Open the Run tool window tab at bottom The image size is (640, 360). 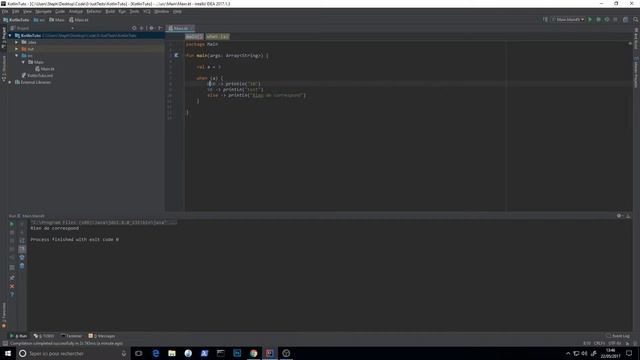click(18, 336)
